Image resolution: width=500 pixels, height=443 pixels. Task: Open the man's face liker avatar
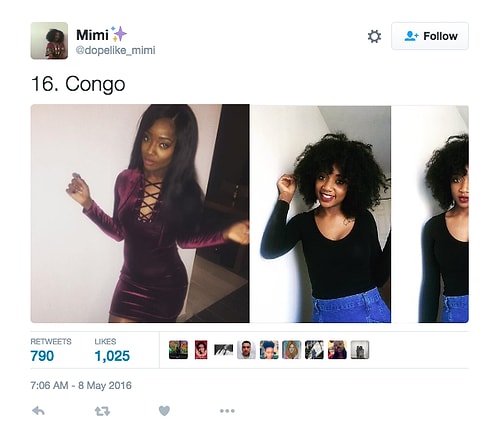246,350
